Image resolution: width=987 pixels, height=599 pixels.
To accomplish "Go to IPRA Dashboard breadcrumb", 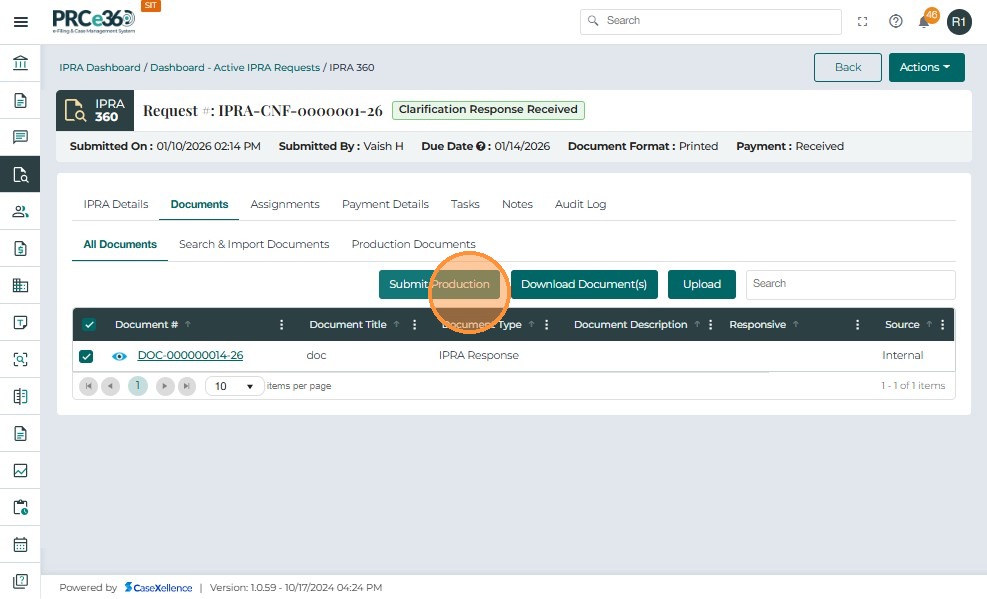I will [x=99, y=67].
